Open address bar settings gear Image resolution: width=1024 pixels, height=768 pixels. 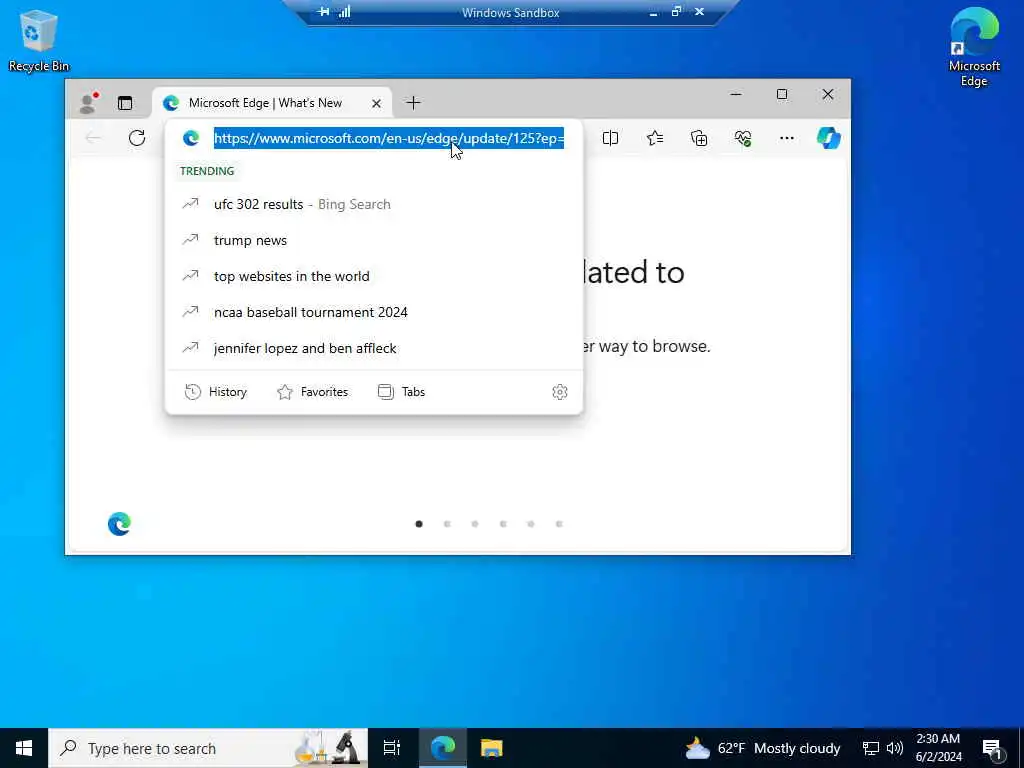560,392
